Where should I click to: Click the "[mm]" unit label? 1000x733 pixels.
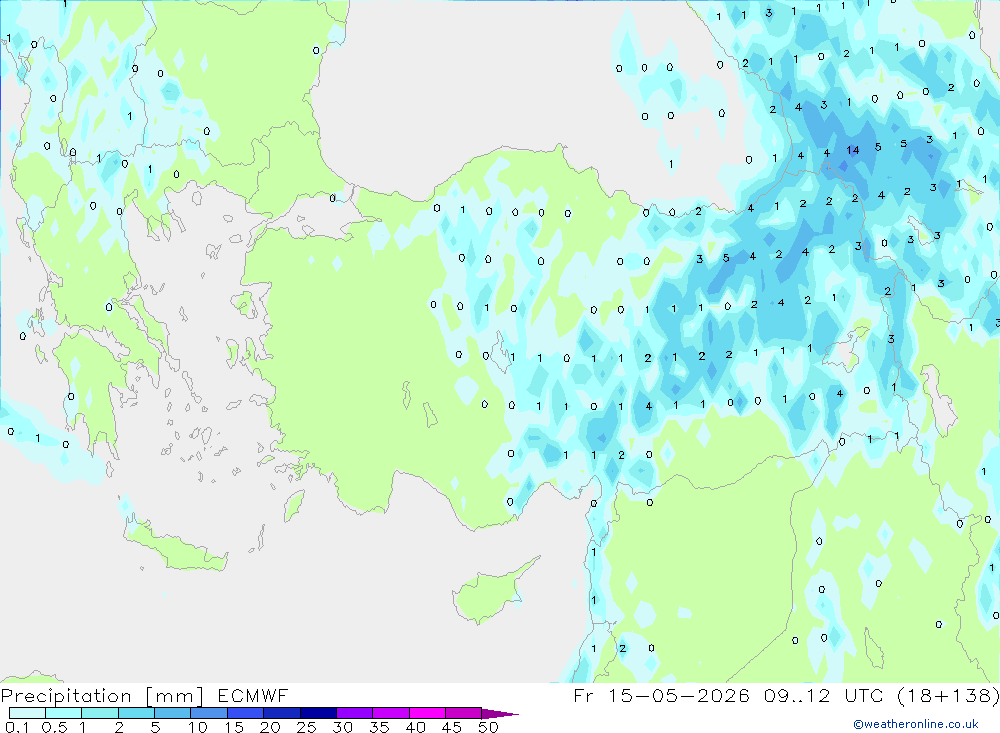click(x=174, y=696)
